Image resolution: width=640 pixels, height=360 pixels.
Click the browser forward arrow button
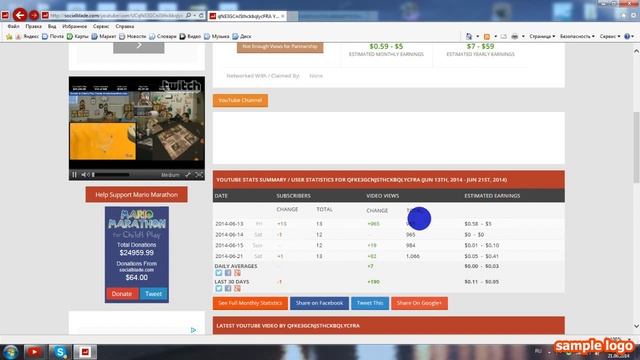[x=34, y=16]
